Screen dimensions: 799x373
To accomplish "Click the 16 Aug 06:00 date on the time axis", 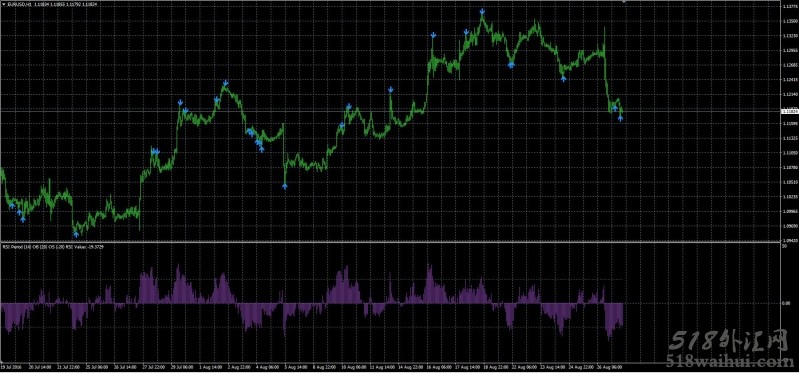I will (439, 366).
